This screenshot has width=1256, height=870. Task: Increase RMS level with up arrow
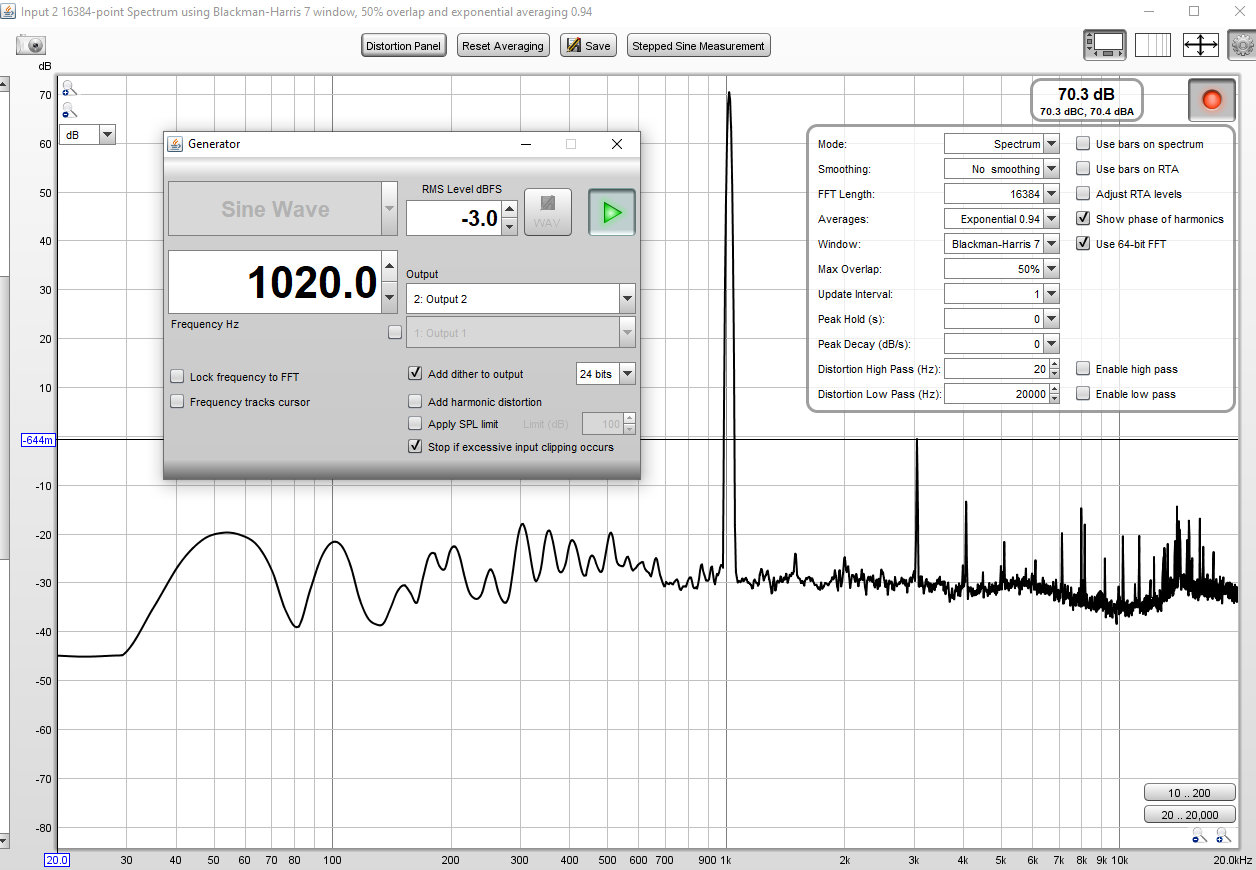coord(509,209)
